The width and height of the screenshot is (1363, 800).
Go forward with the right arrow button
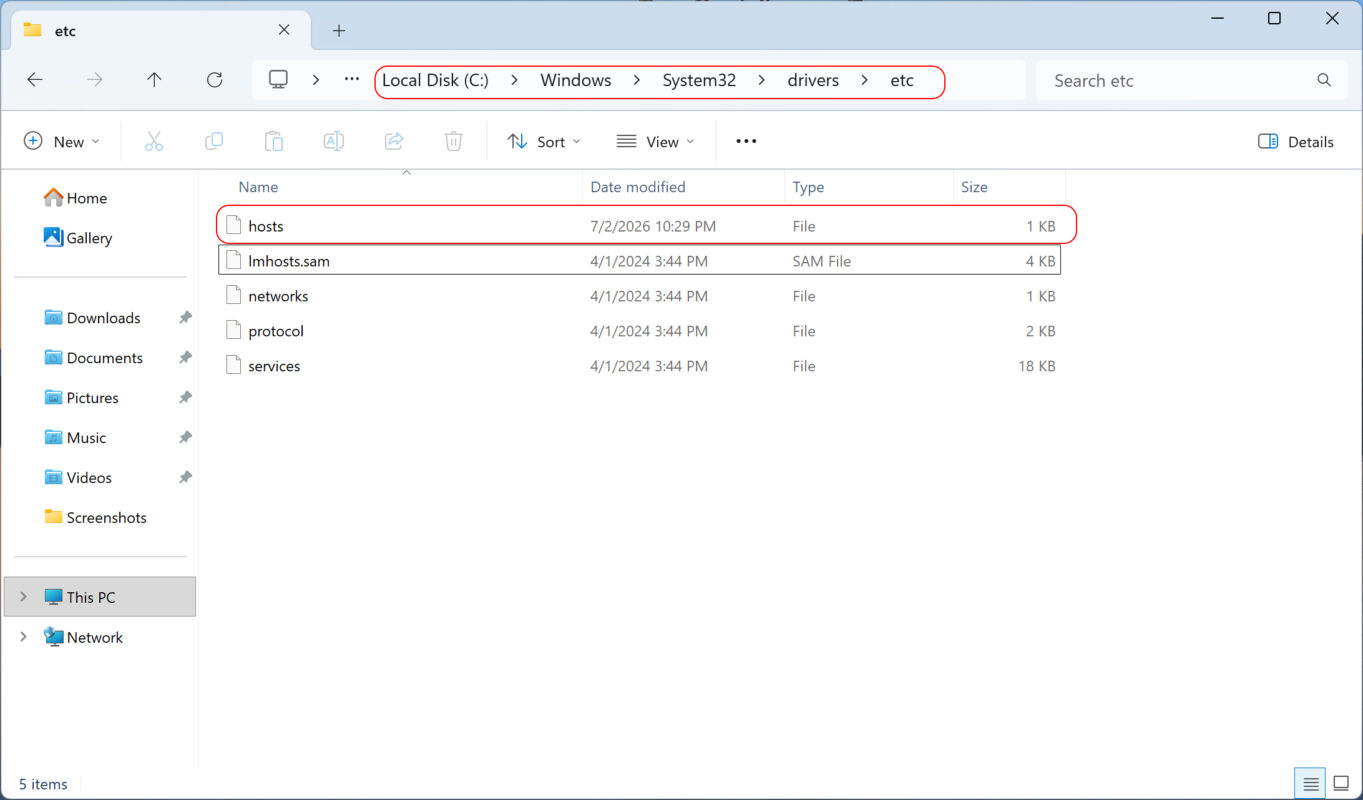95,80
